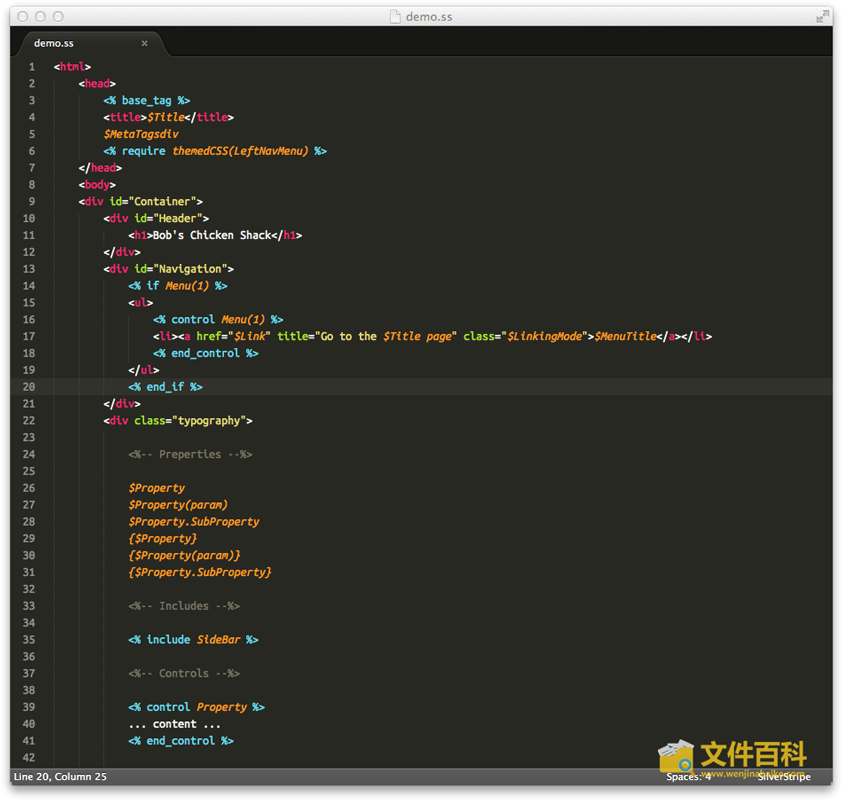The image size is (842, 800).
Task: Open the SilverStripe syntax selector
Action: pyautogui.click(x=784, y=776)
